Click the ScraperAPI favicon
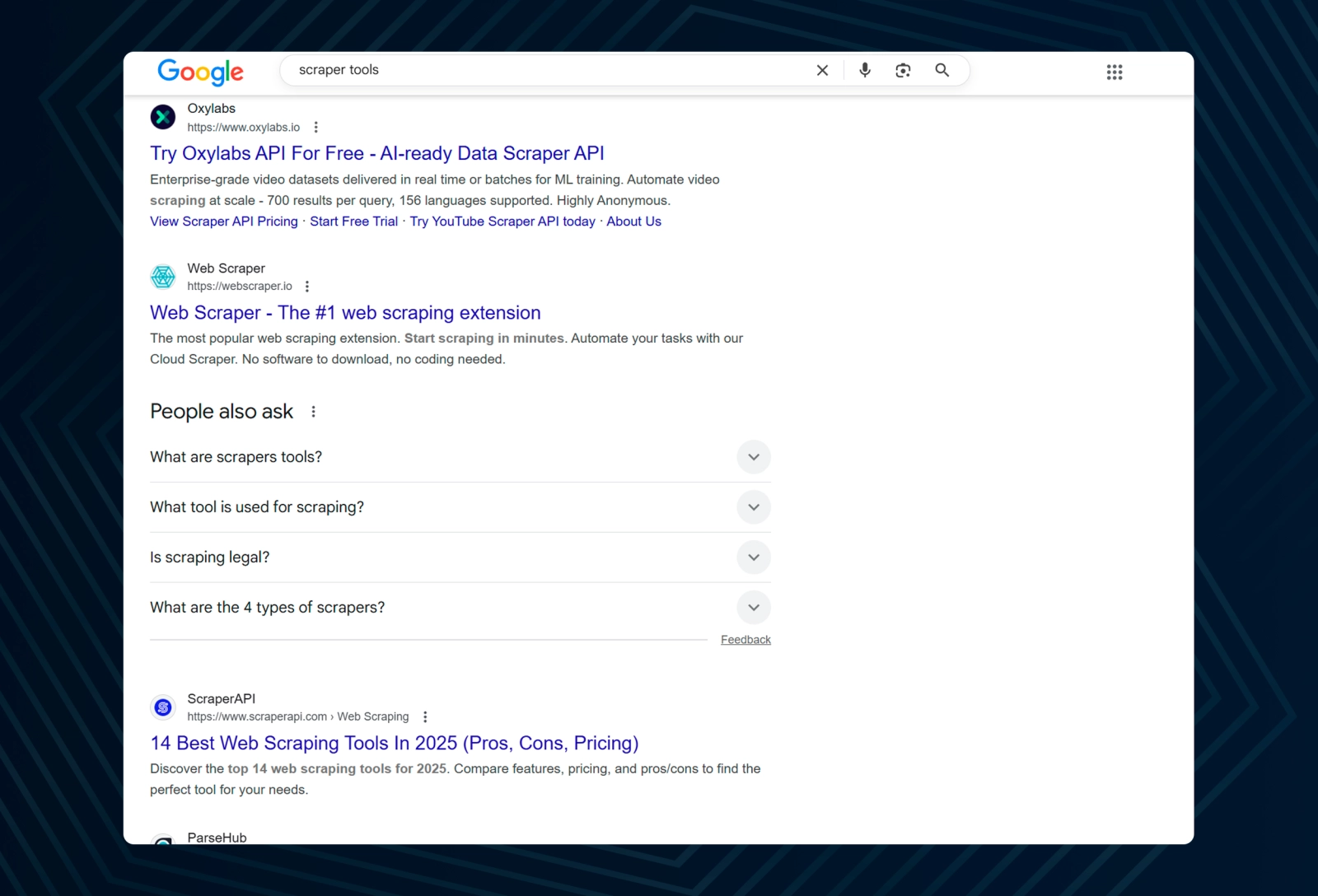Image resolution: width=1318 pixels, height=896 pixels. (163, 707)
